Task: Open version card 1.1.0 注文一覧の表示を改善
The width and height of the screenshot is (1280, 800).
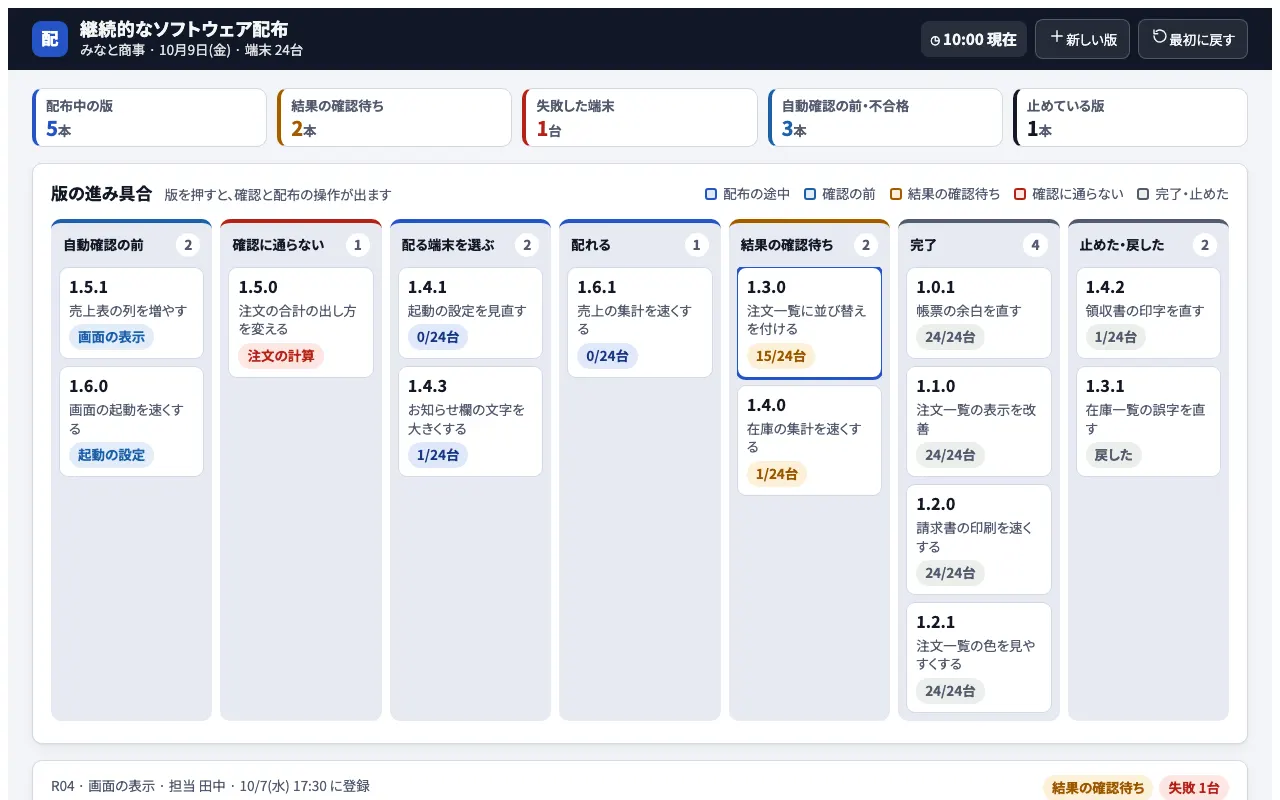Action: click(979, 421)
